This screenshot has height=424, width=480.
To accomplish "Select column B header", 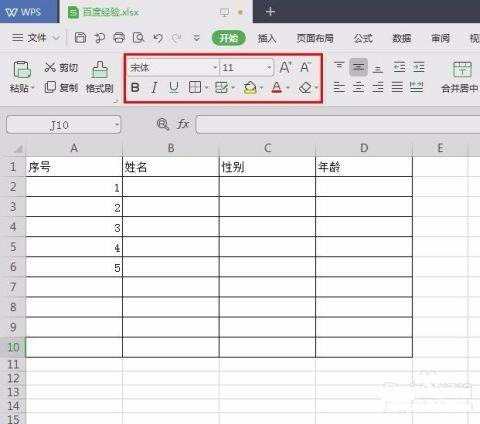I will pyautogui.click(x=171, y=148).
